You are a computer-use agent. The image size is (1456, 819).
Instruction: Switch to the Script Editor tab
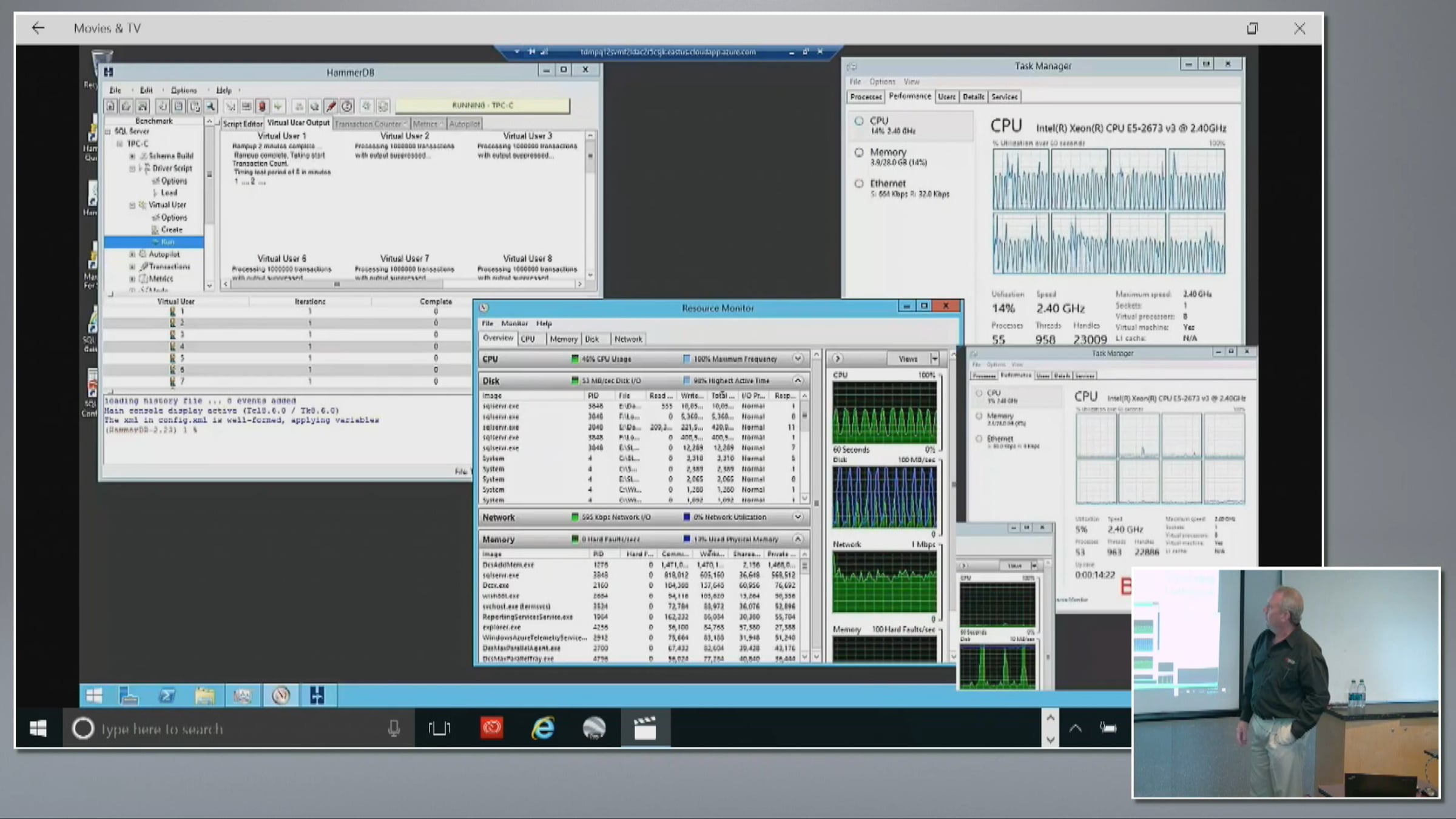pos(243,124)
